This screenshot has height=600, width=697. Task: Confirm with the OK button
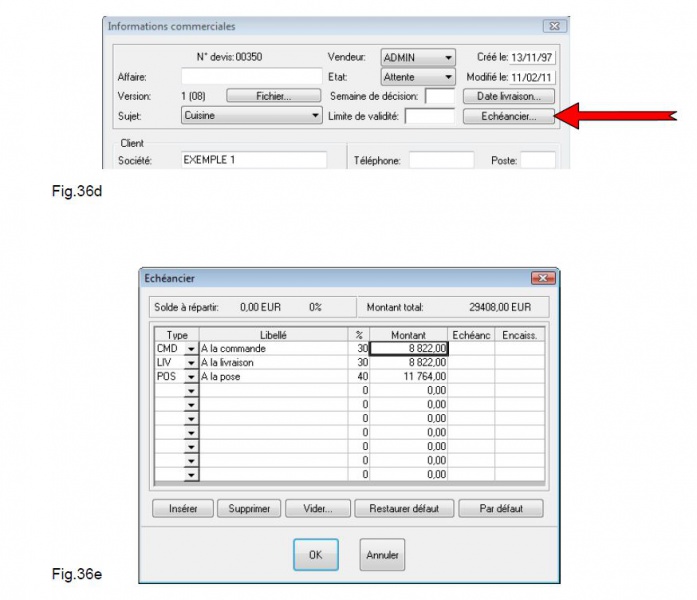point(315,555)
